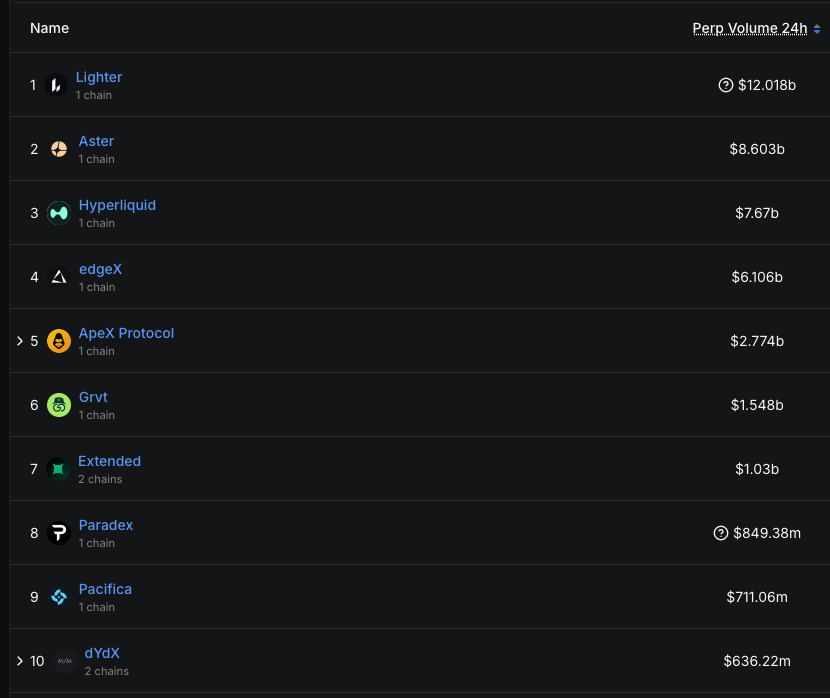Screen dimensions: 830x698
Task: Click the dYdX logo icon
Action: click(x=65, y=661)
